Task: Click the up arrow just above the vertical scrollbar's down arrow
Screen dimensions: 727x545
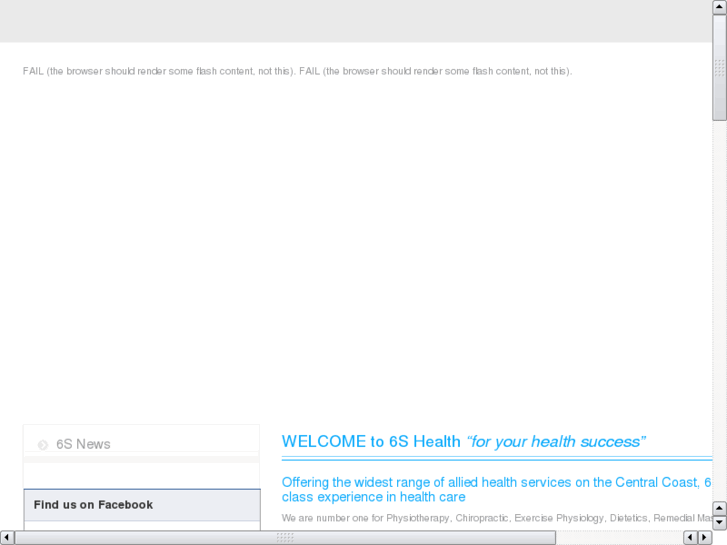Action: tap(719, 508)
